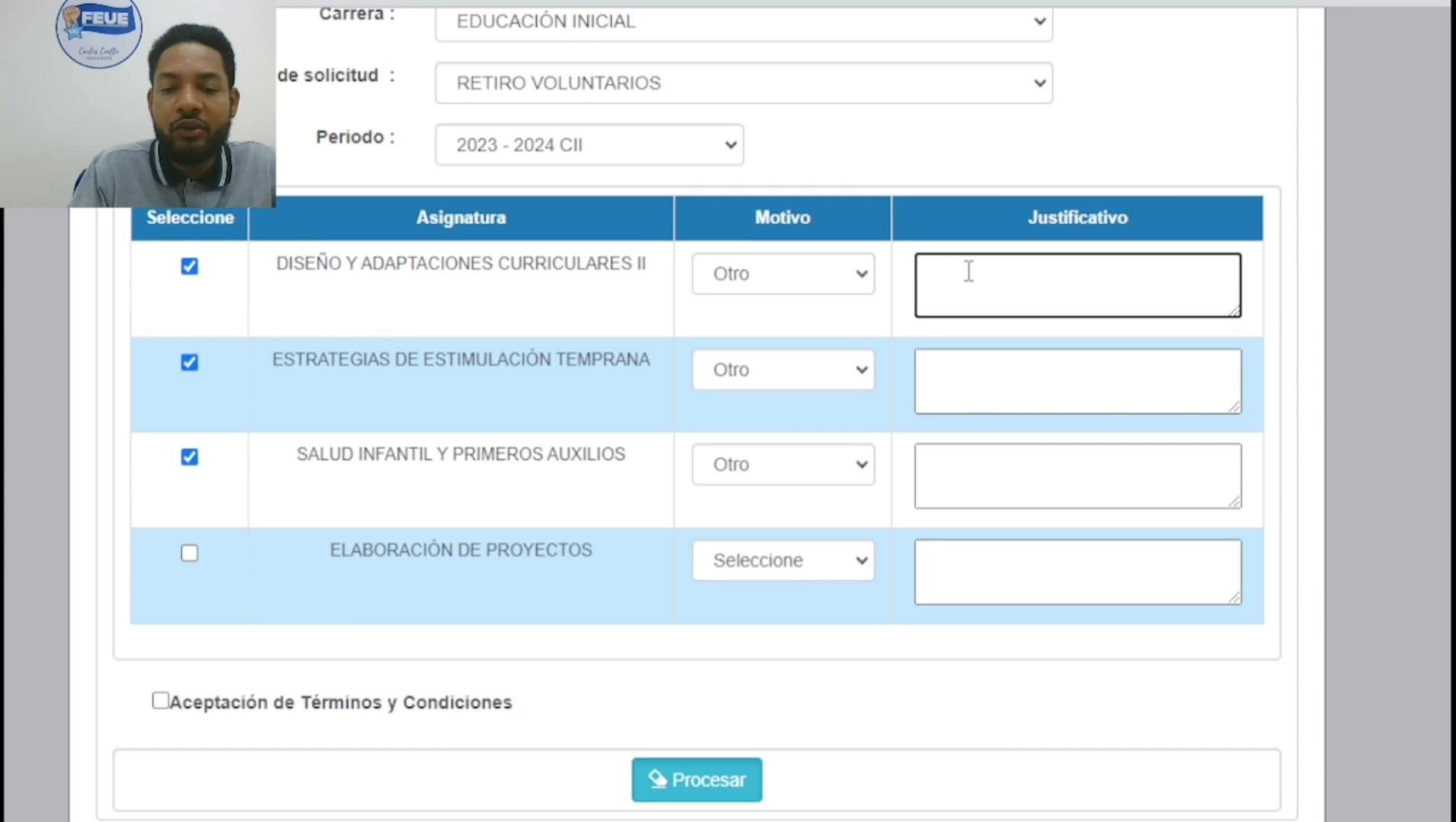Click the text ESTRATEGIAS DE ESTIMULACIÓN TEMPRANA
The image size is (1456, 822).
pyautogui.click(x=461, y=359)
